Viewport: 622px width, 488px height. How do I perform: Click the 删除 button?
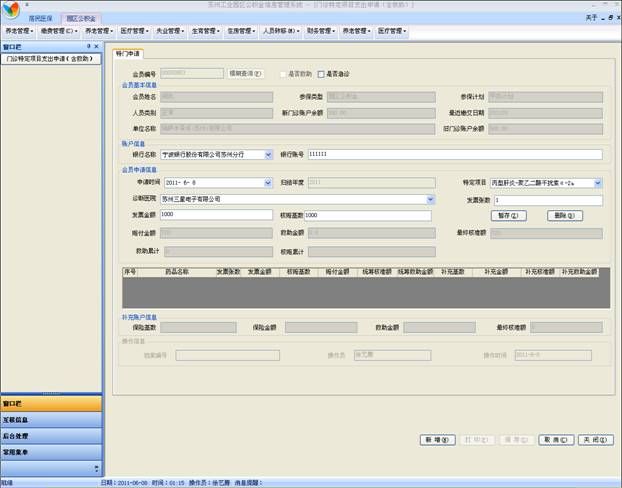(565, 215)
